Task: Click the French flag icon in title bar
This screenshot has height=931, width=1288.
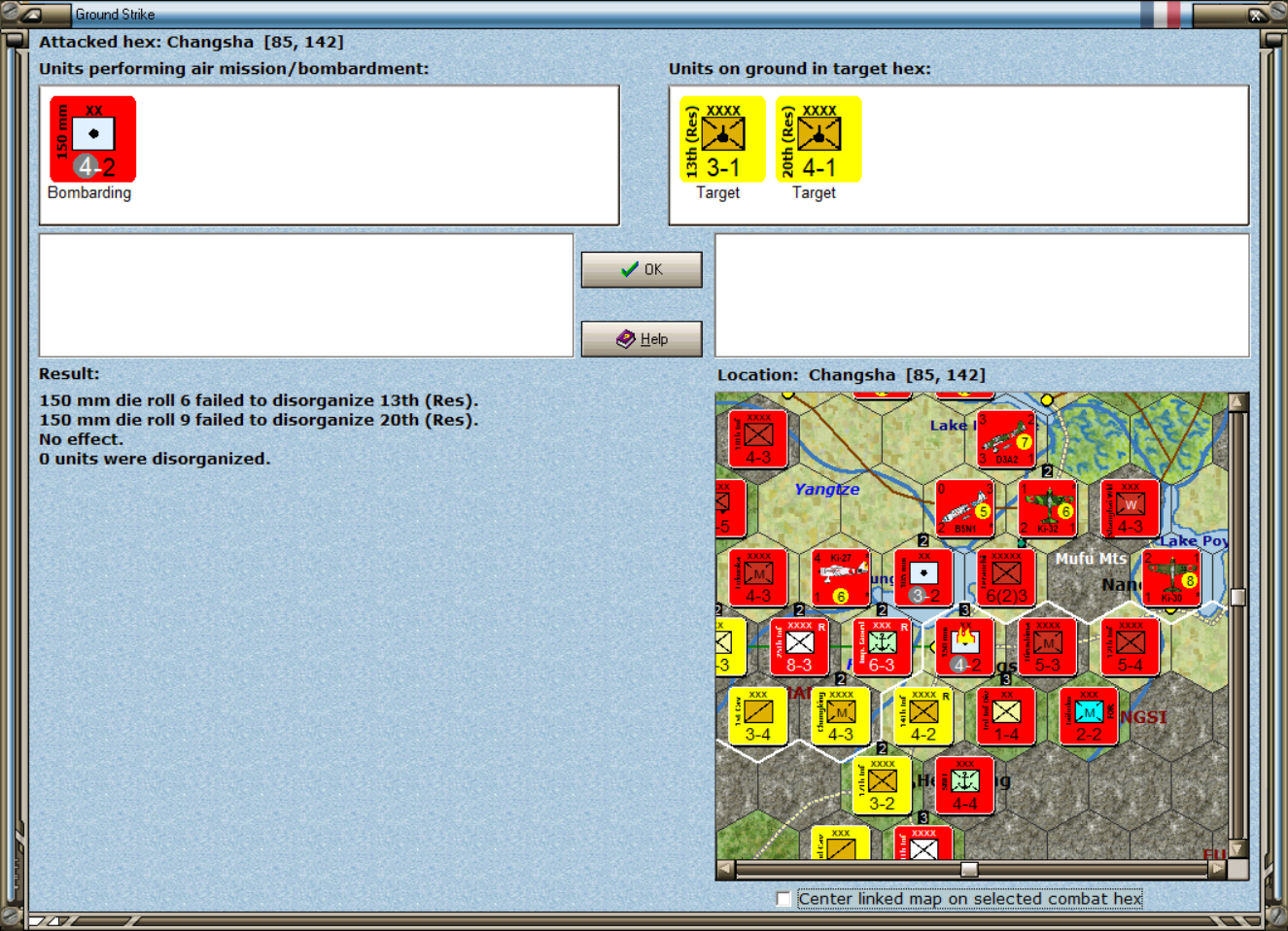Action: [1161, 14]
